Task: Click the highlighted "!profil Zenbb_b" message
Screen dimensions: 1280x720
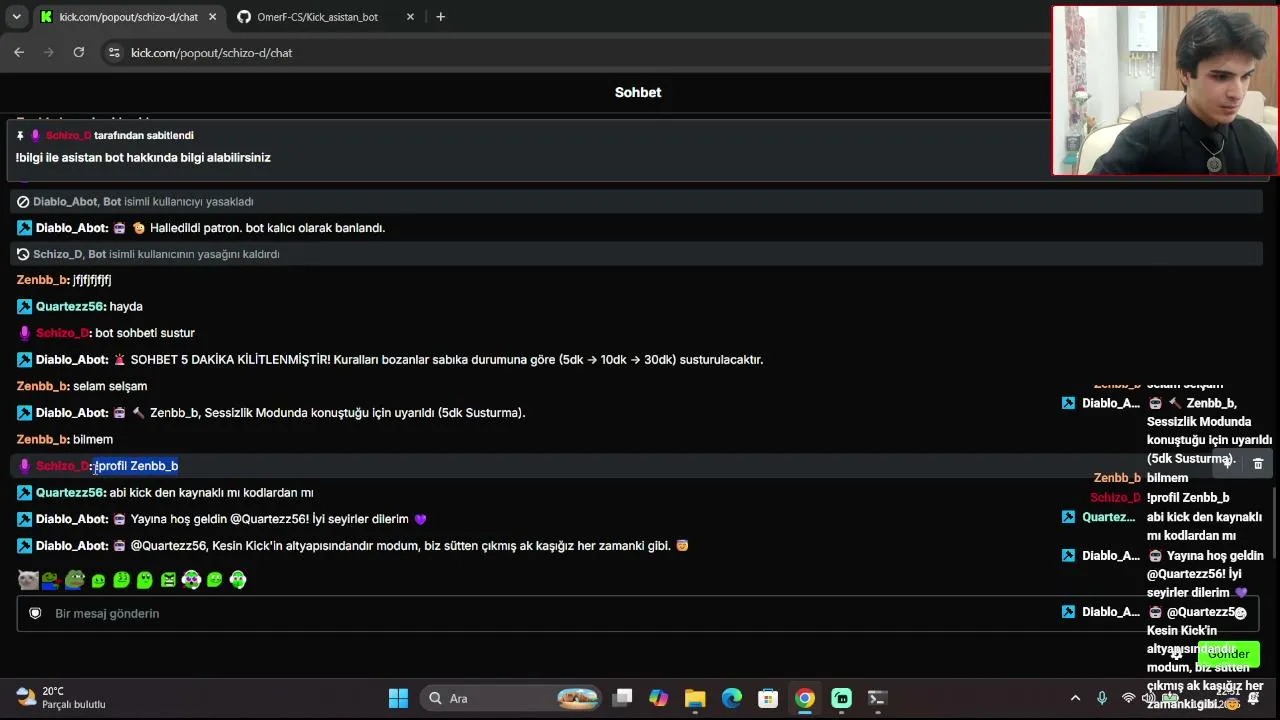Action: (x=137, y=466)
